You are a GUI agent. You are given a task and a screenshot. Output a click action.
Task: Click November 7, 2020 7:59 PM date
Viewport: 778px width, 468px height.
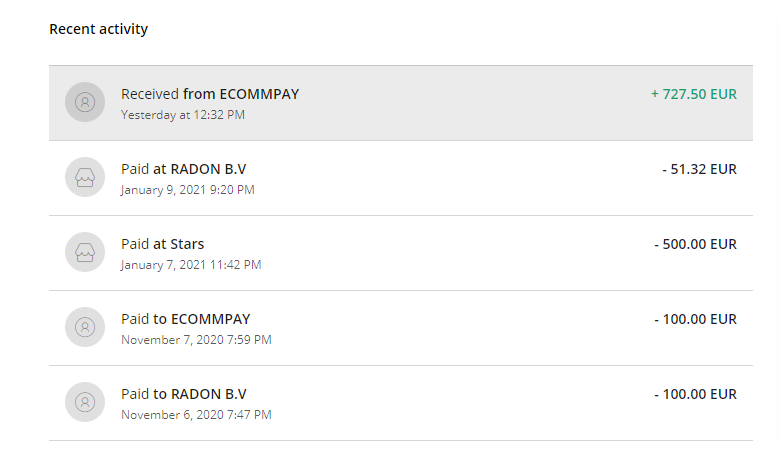click(x=196, y=340)
